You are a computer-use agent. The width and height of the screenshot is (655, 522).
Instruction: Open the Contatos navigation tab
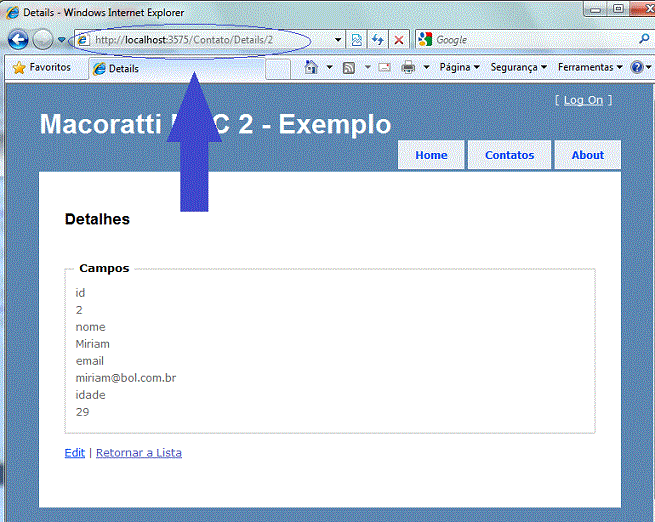(x=510, y=155)
